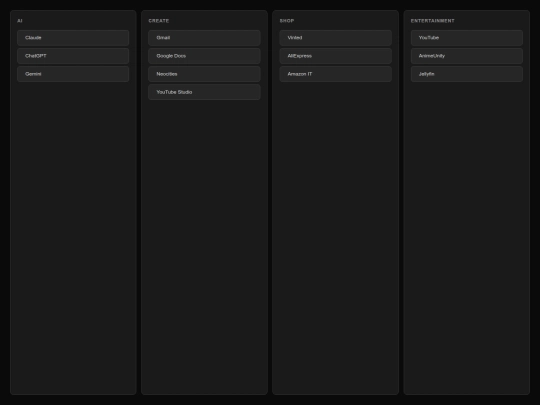Open YouTube Studio bookmark

pyautogui.click(x=204, y=92)
